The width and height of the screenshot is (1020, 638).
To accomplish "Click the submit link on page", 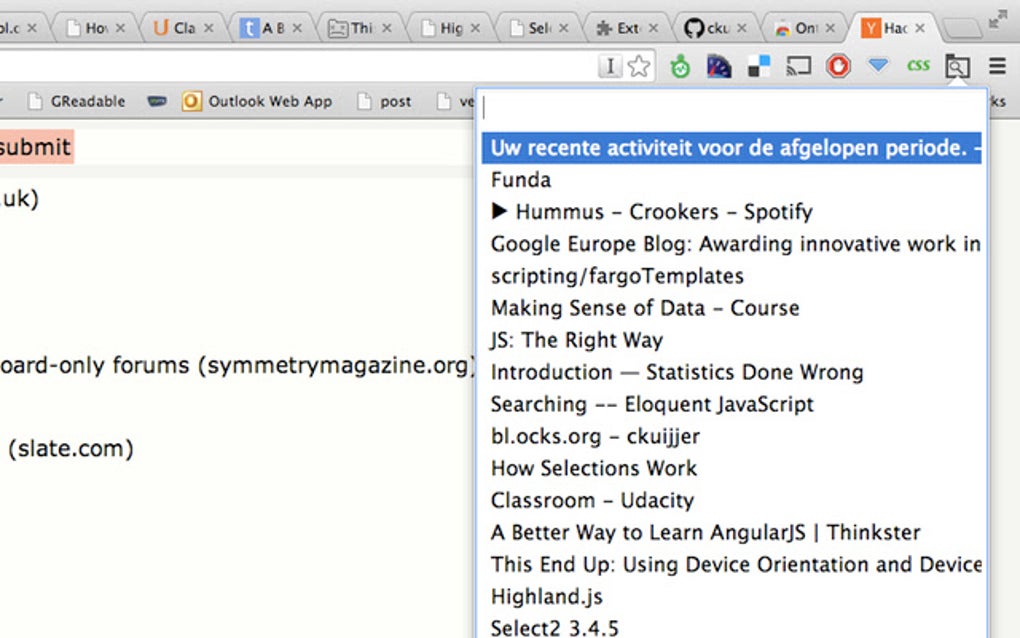I will 36,147.
